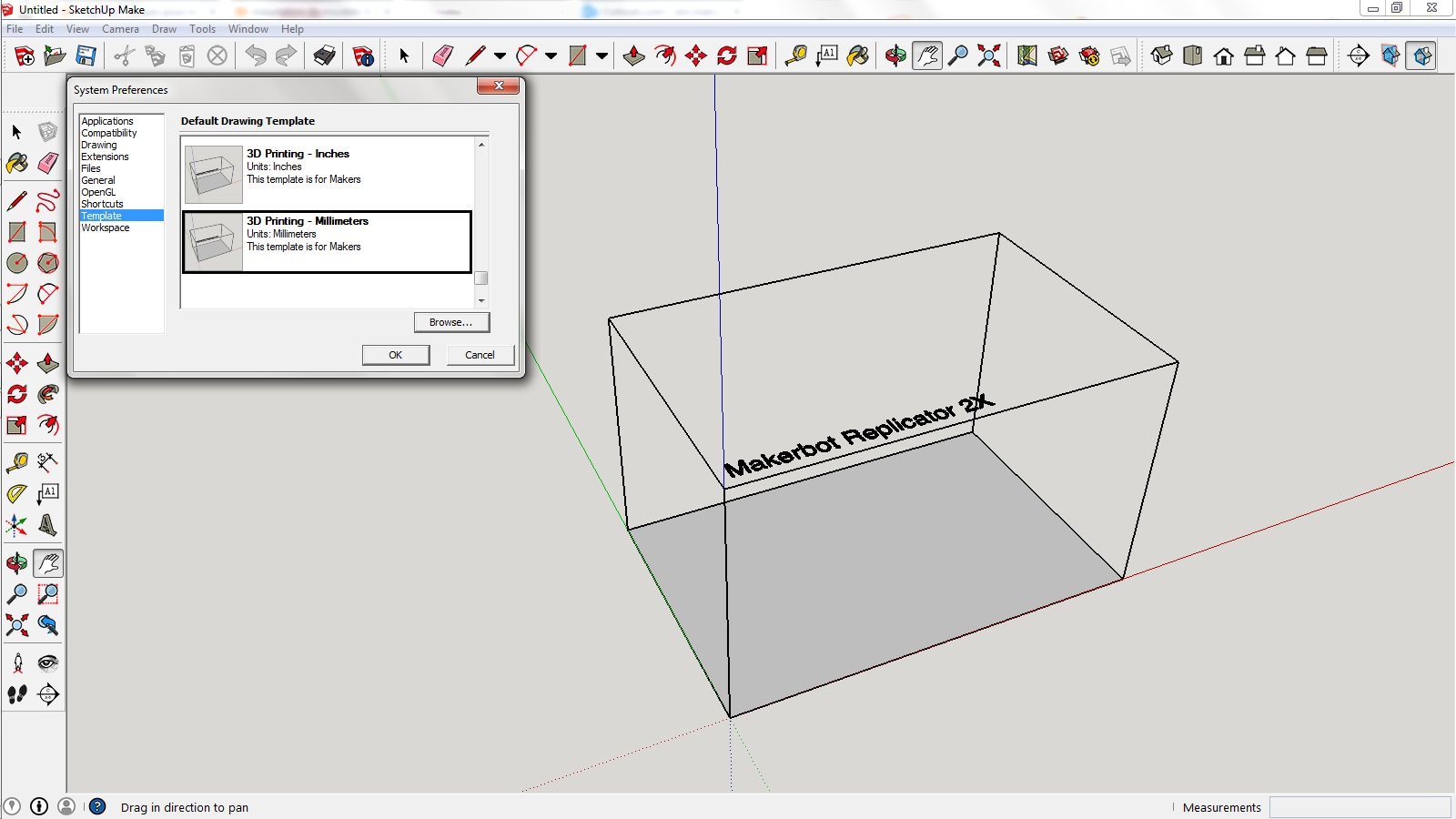Select Zoom Window tool in left palette
This screenshot has height=819, width=1456.
pyautogui.click(x=48, y=594)
